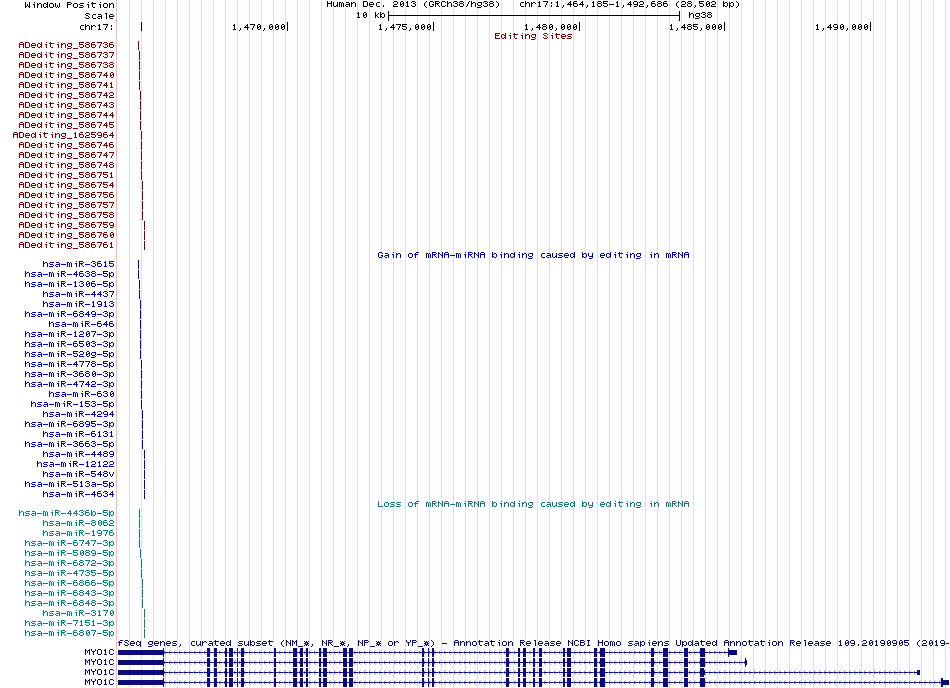This screenshot has height=688, width=950.
Task: Click the hsa-miR-4778-5p label
Action: (69, 364)
